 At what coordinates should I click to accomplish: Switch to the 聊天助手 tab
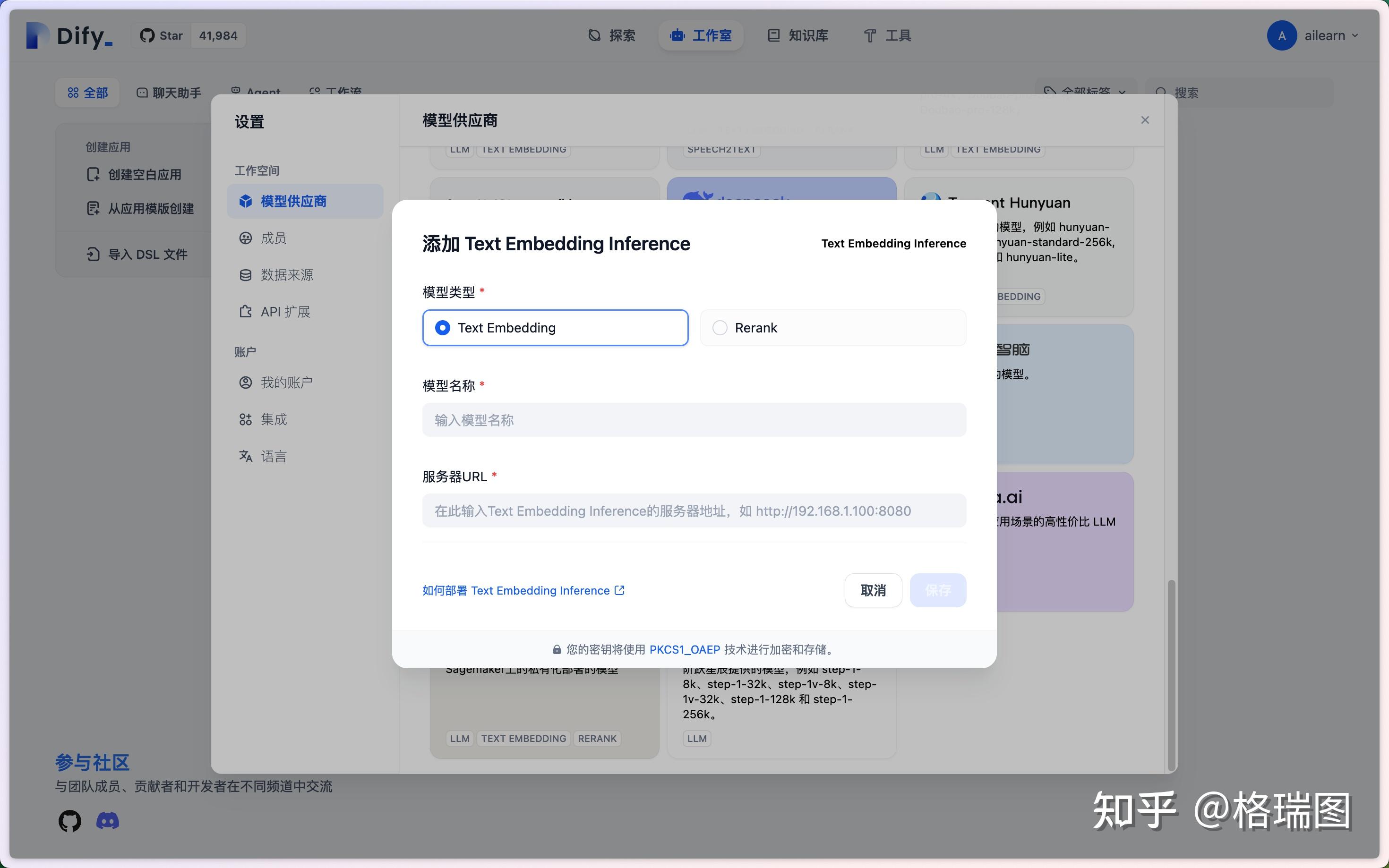pyautogui.click(x=168, y=93)
